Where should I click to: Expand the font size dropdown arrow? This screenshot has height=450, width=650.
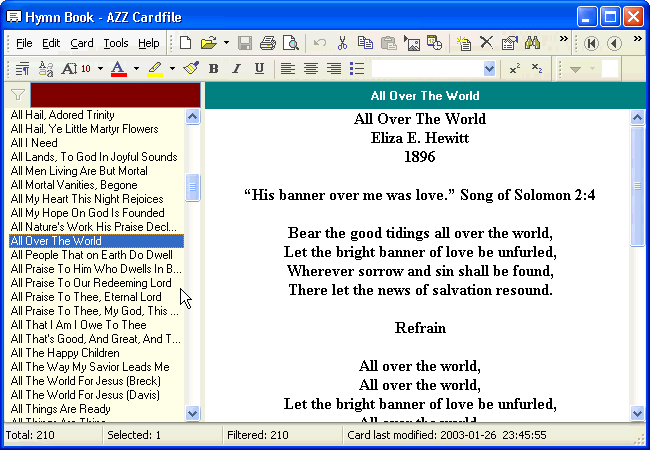pos(100,68)
